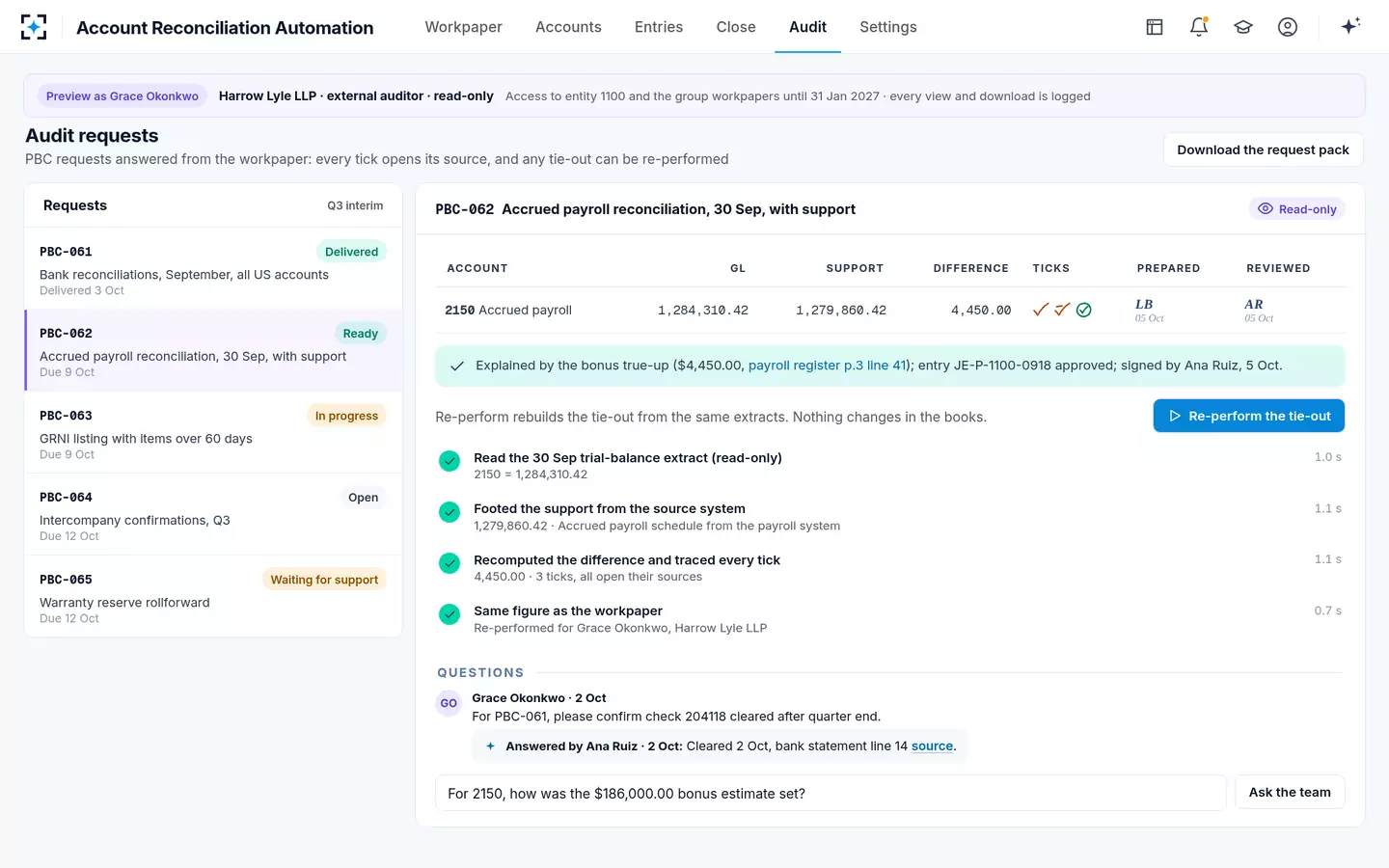This screenshot has width=1389, height=868.
Task: Select request PBC-064 Intercompany confirmations
Action: [213, 514]
